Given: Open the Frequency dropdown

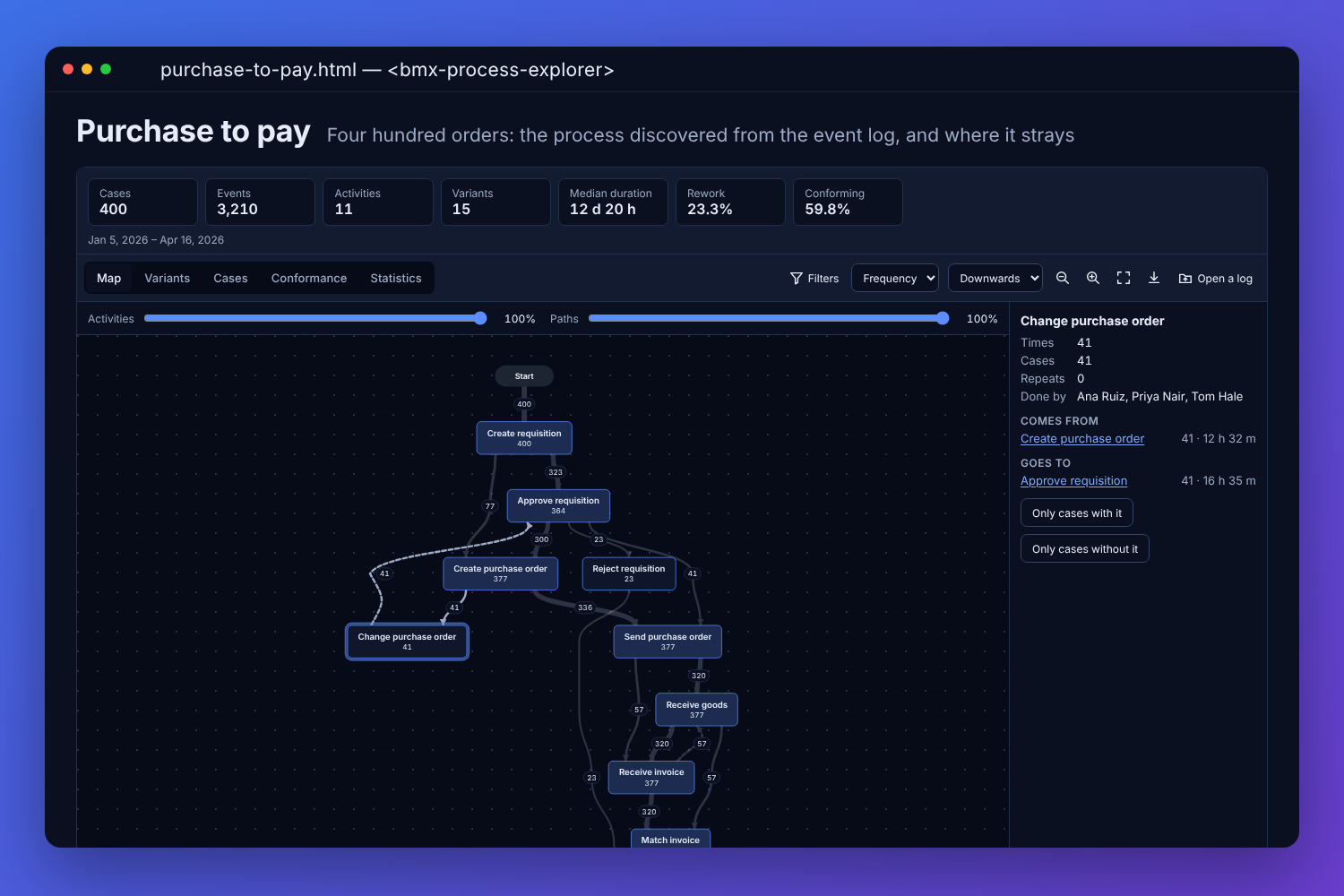Looking at the screenshot, I should 895,278.
